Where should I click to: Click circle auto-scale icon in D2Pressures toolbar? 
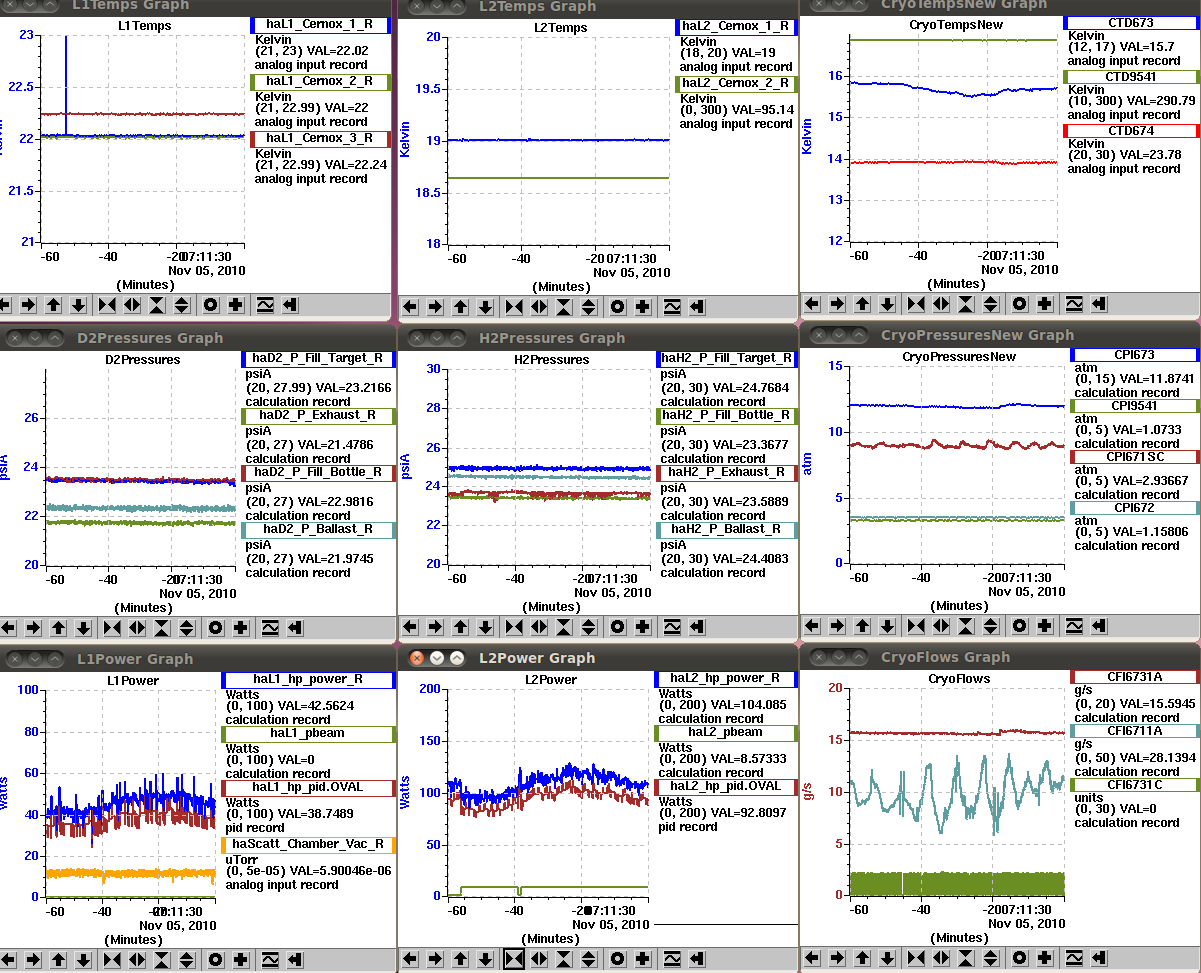tap(214, 628)
